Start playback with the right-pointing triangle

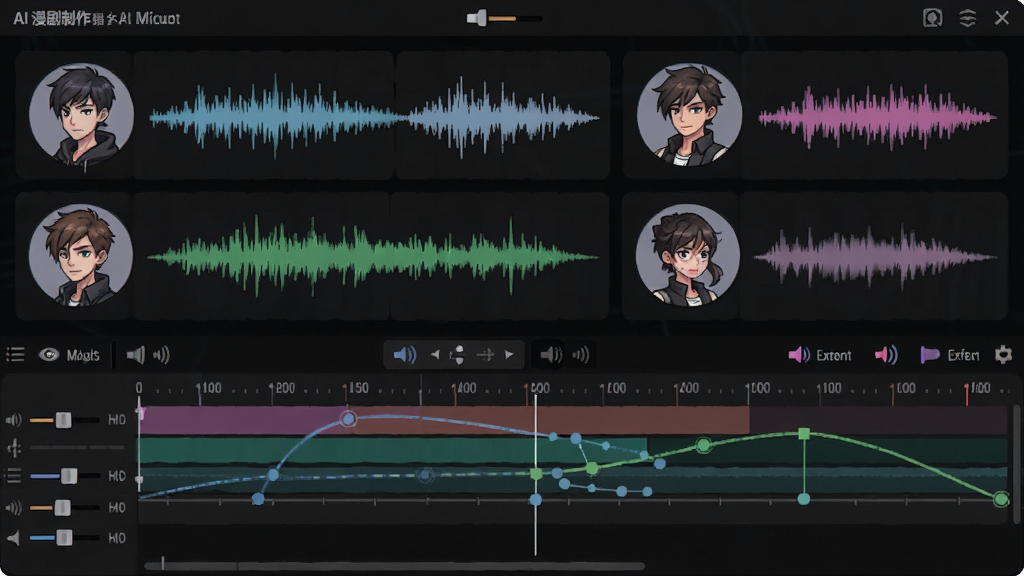click(x=509, y=355)
